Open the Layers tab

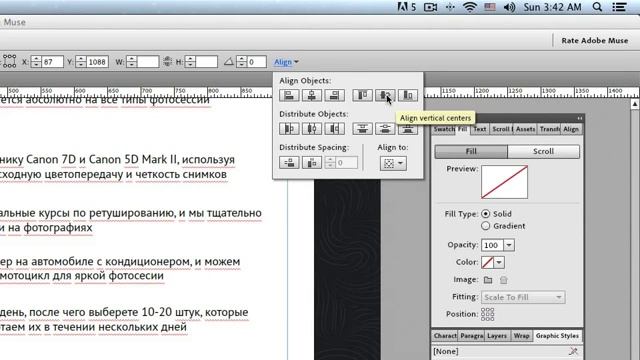497,336
